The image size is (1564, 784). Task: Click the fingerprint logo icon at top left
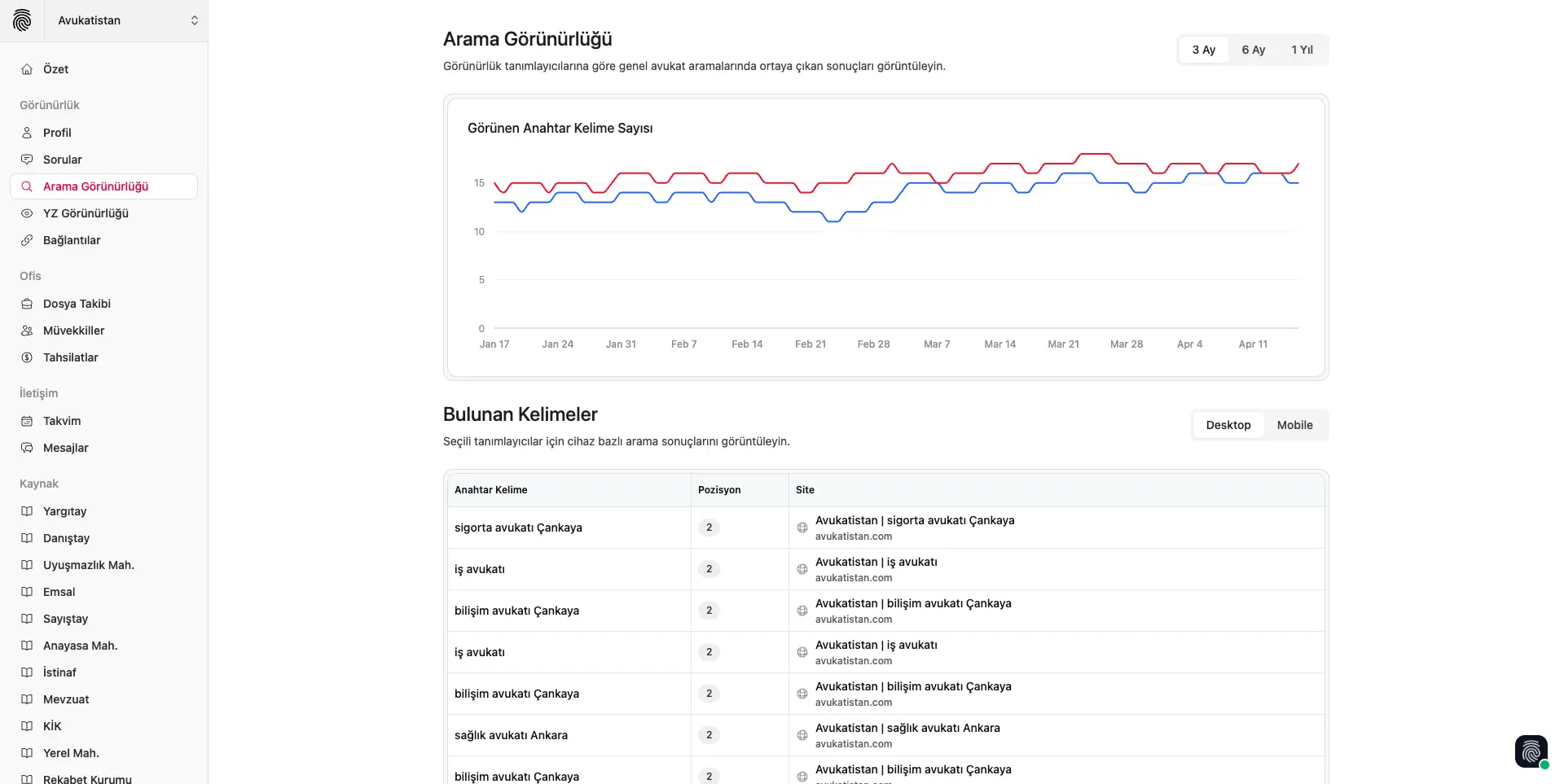[22, 20]
